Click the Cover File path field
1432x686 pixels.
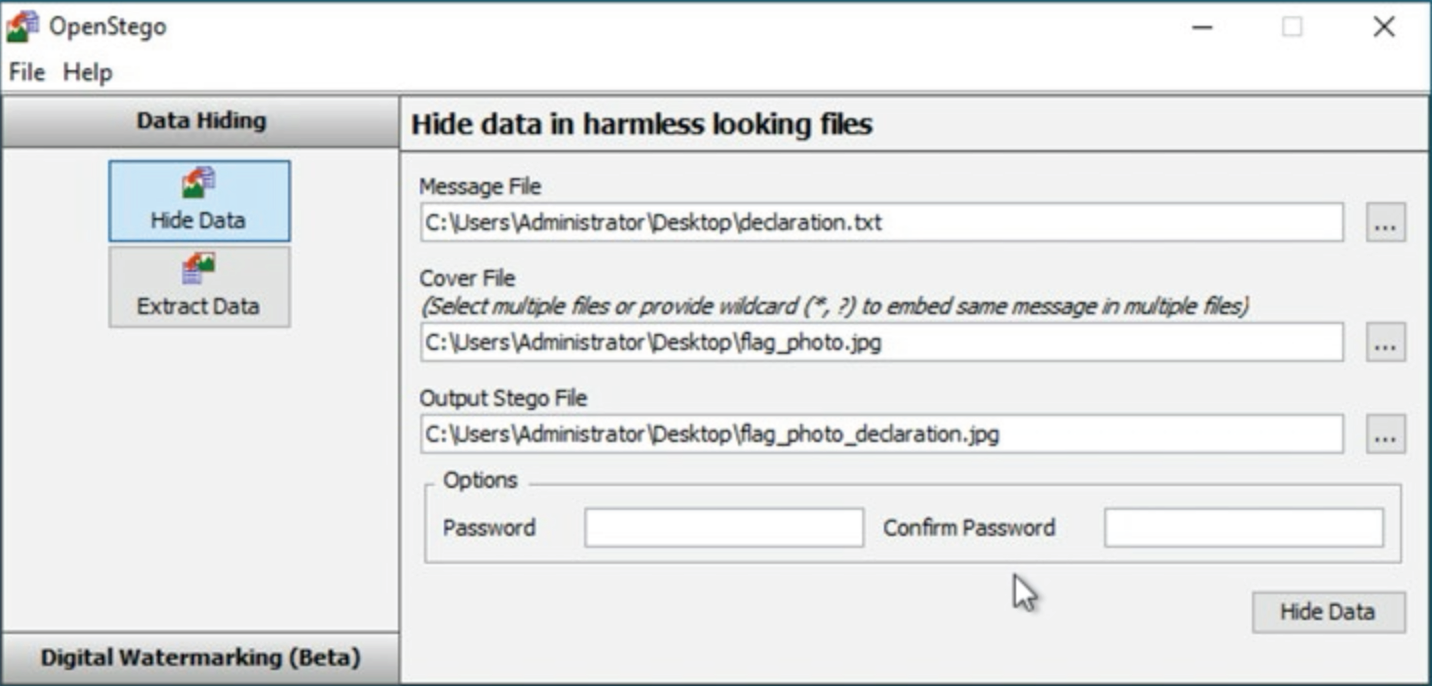pyautogui.click(x=881, y=342)
